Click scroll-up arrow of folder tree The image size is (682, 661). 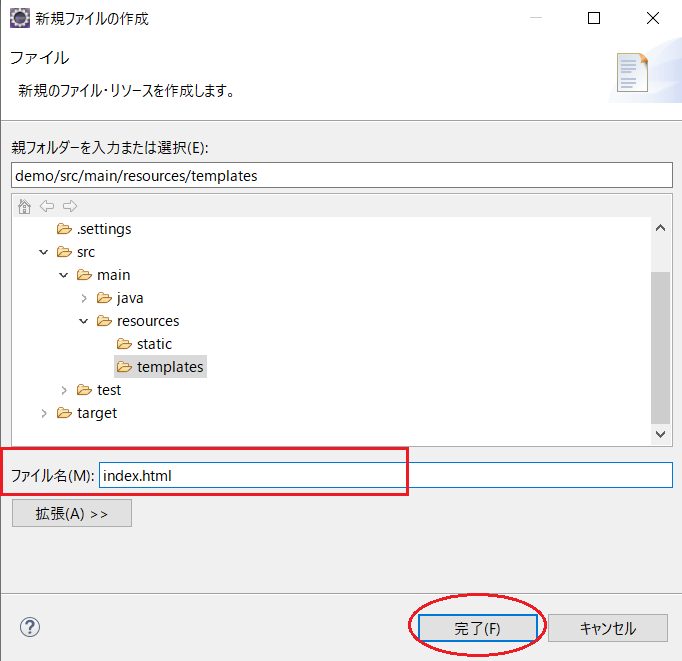click(x=660, y=228)
